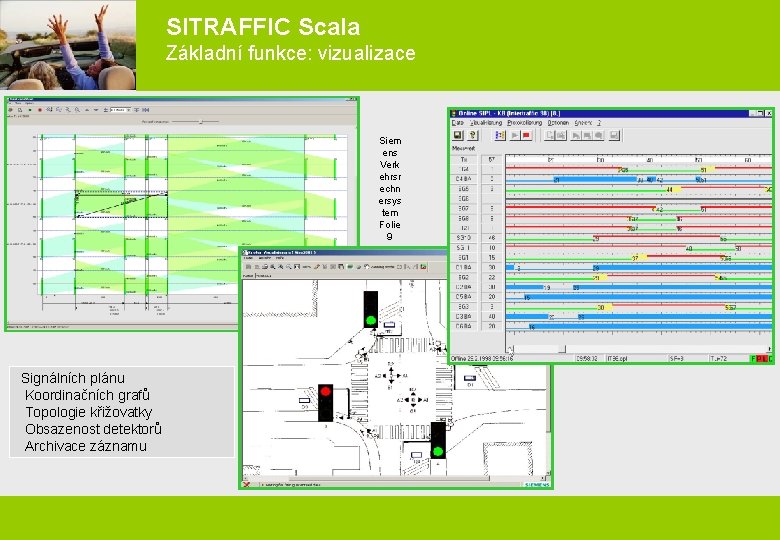Select the C4BA row label in signal plan

[464, 179]
